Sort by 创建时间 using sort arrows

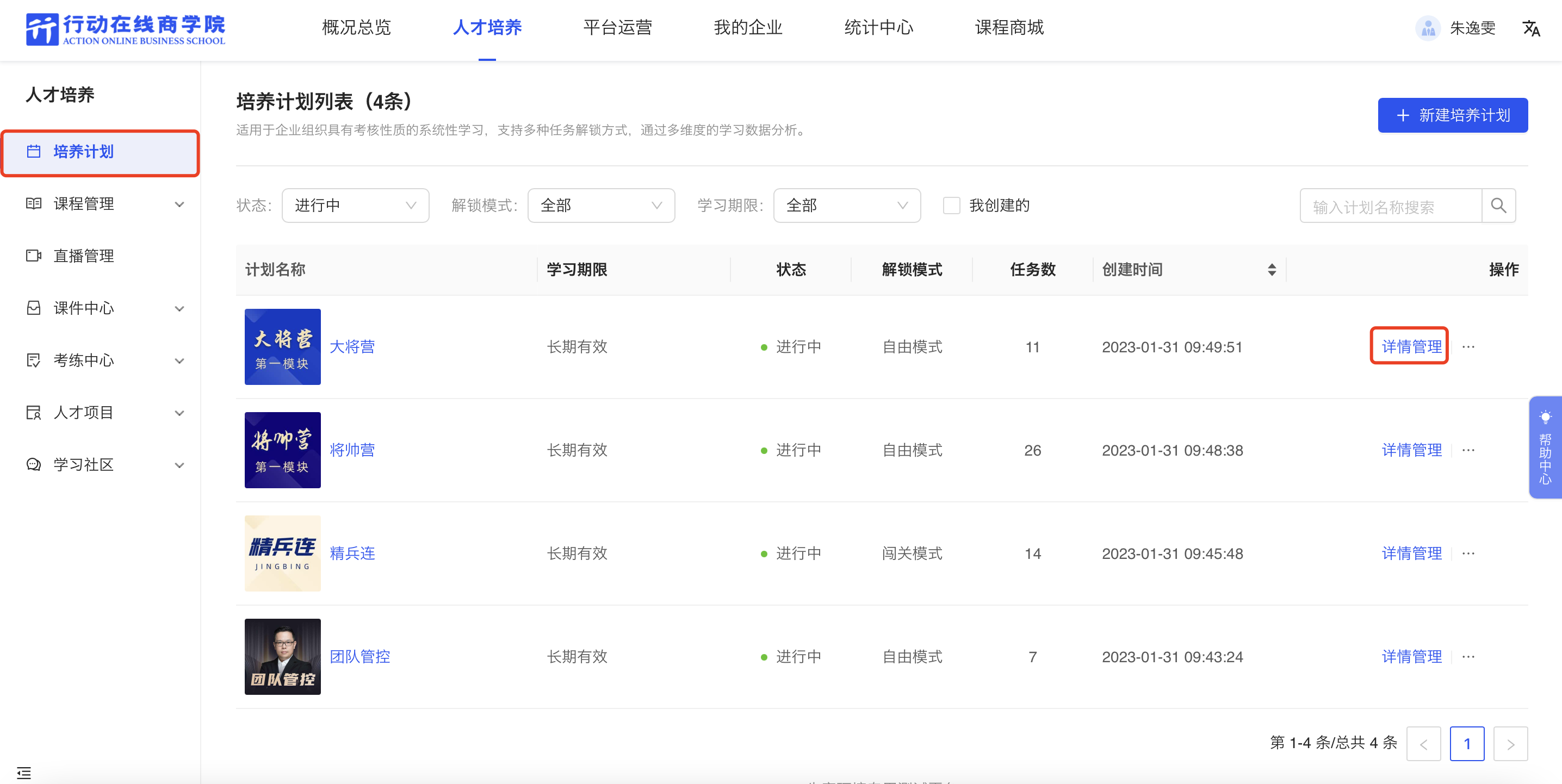1272,270
